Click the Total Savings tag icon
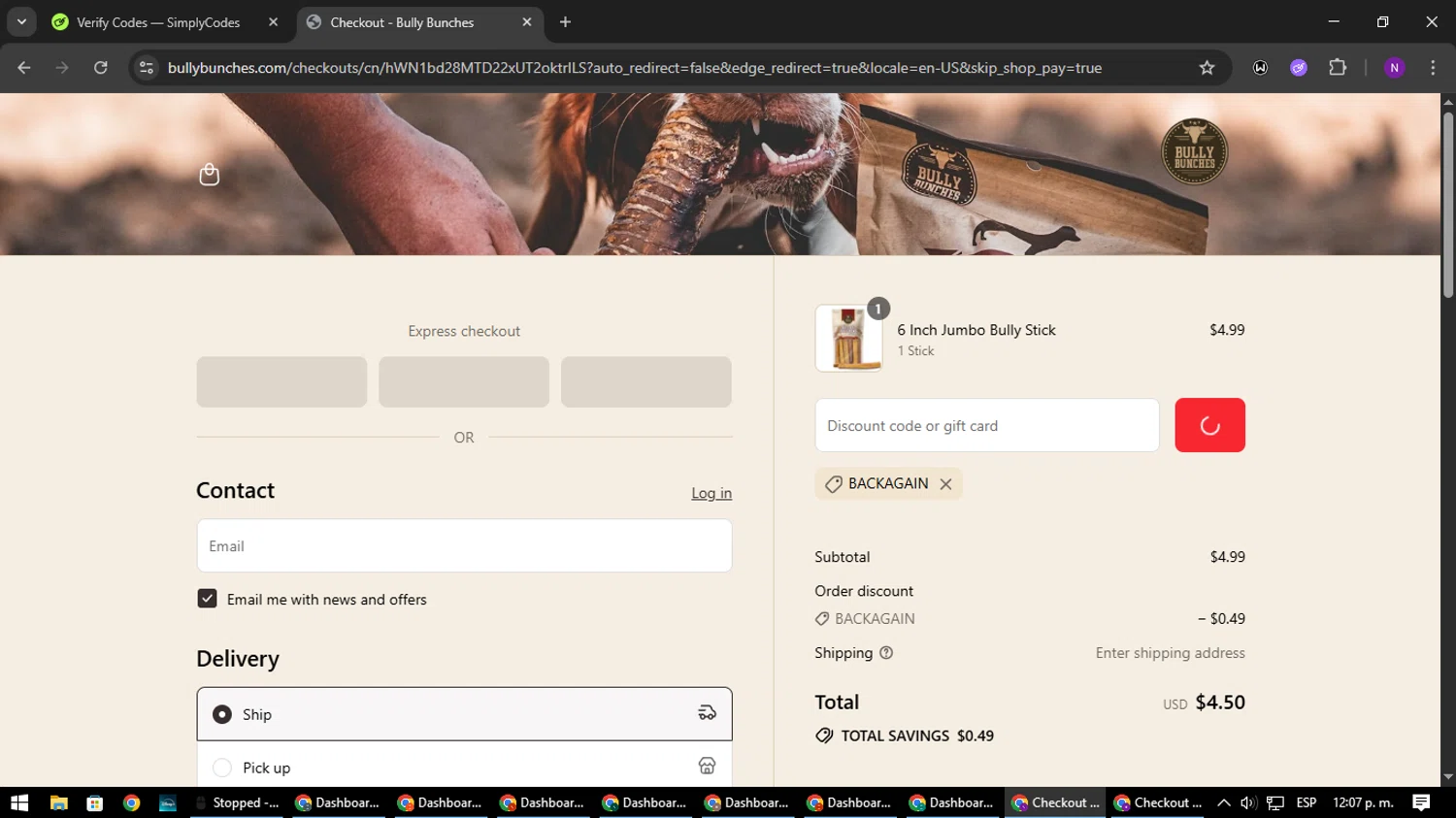The width and height of the screenshot is (1456, 818). (824, 736)
